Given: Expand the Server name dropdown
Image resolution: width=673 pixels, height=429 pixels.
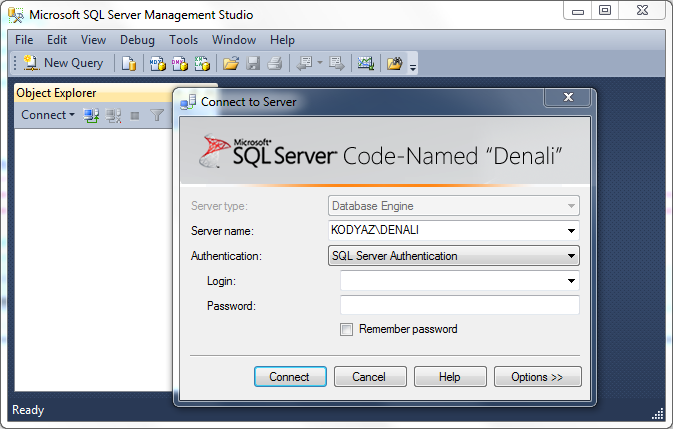Looking at the screenshot, I should (571, 231).
